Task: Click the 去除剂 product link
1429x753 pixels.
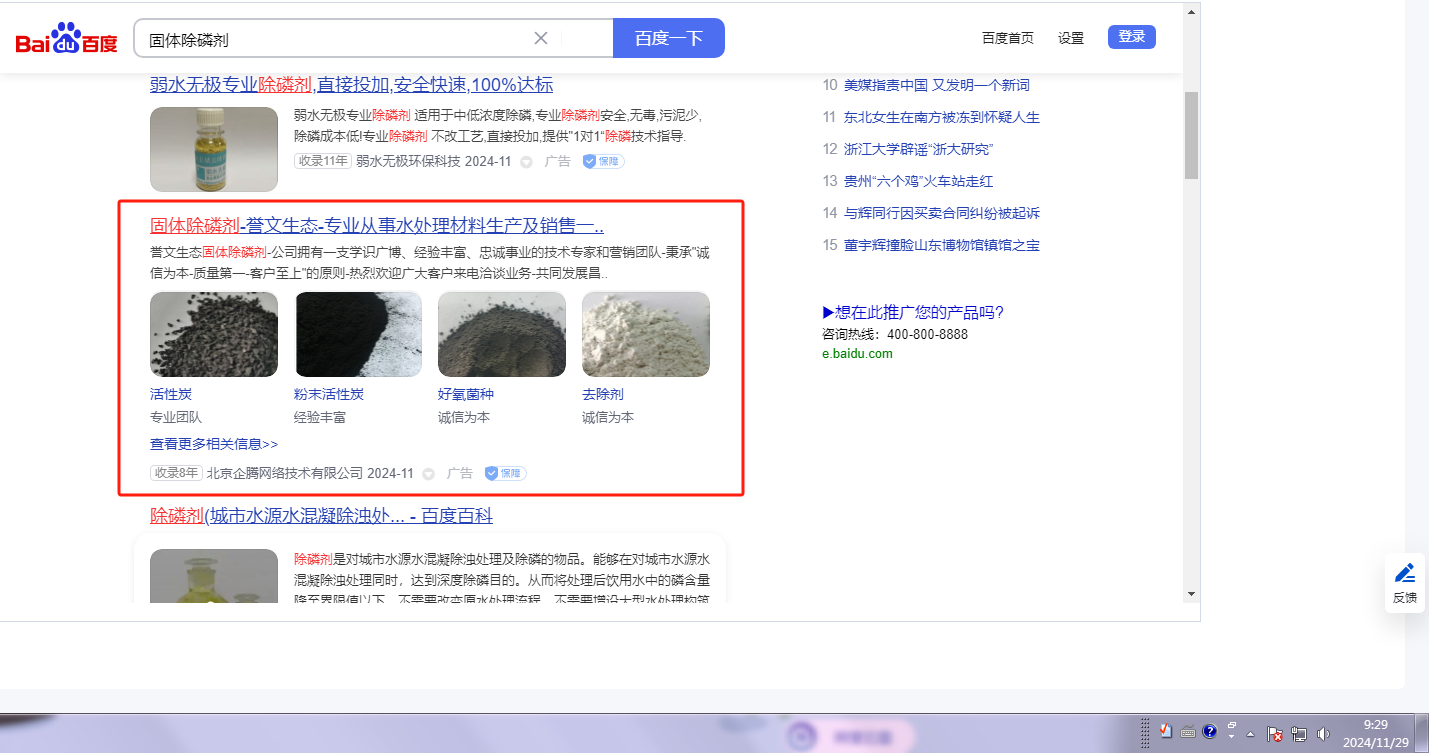Action: coord(603,394)
